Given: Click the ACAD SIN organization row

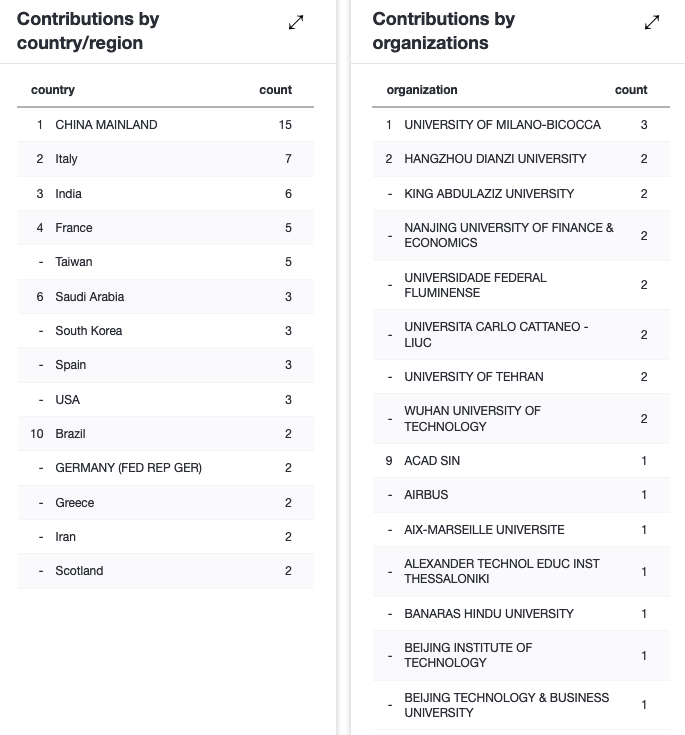Looking at the screenshot, I should [x=521, y=461].
